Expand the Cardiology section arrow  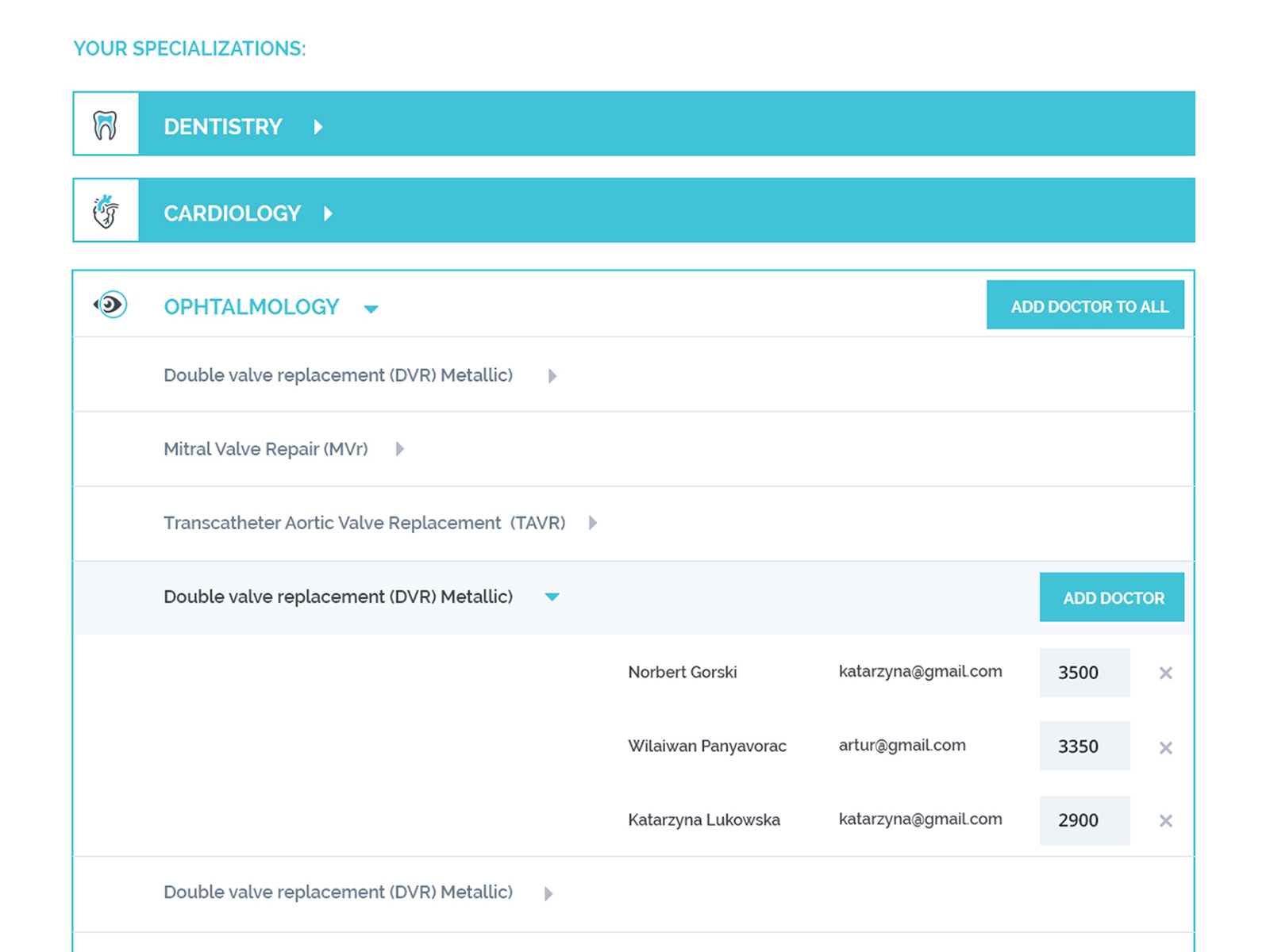click(329, 213)
